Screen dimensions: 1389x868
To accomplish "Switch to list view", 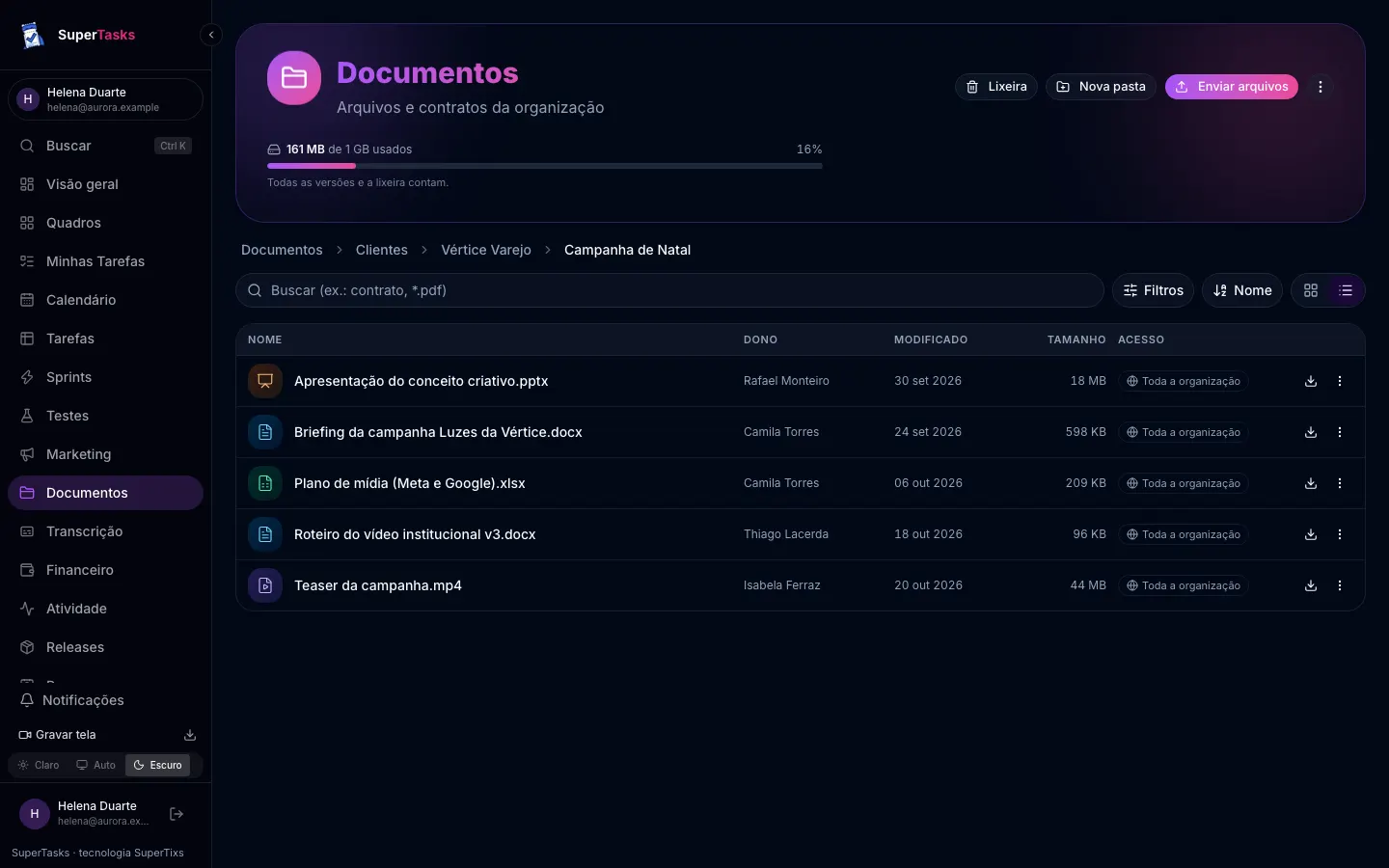I will pyautogui.click(x=1346, y=290).
